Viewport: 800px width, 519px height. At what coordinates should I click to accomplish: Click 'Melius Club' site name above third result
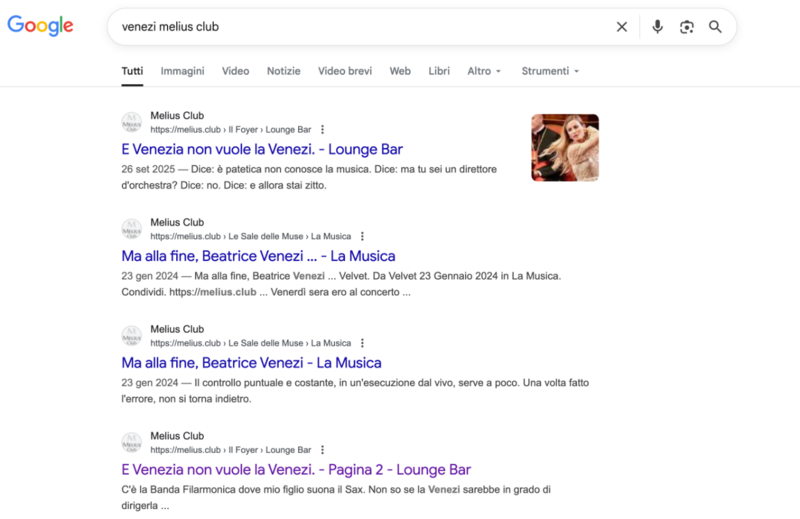click(x=177, y=329)
